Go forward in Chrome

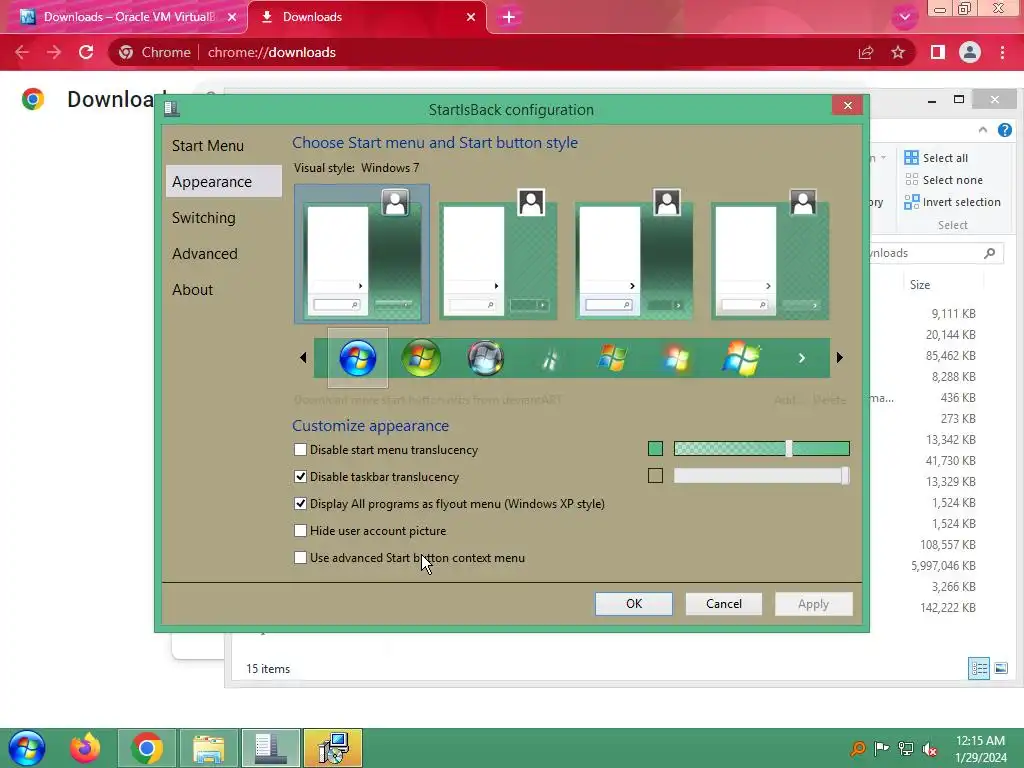point(54,52)
